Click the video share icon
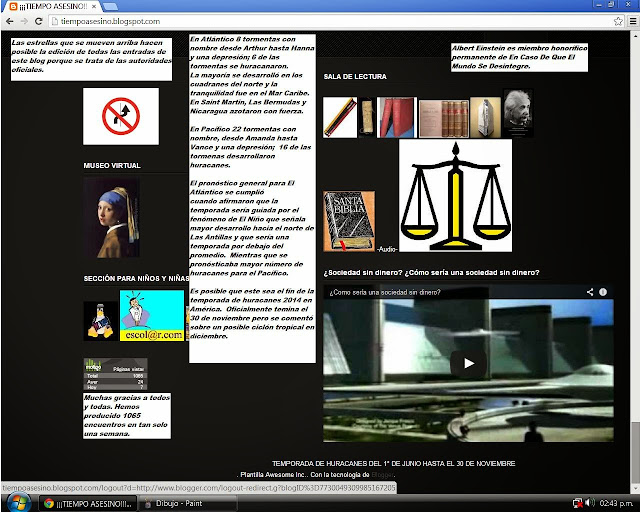 tap(590, 292)
